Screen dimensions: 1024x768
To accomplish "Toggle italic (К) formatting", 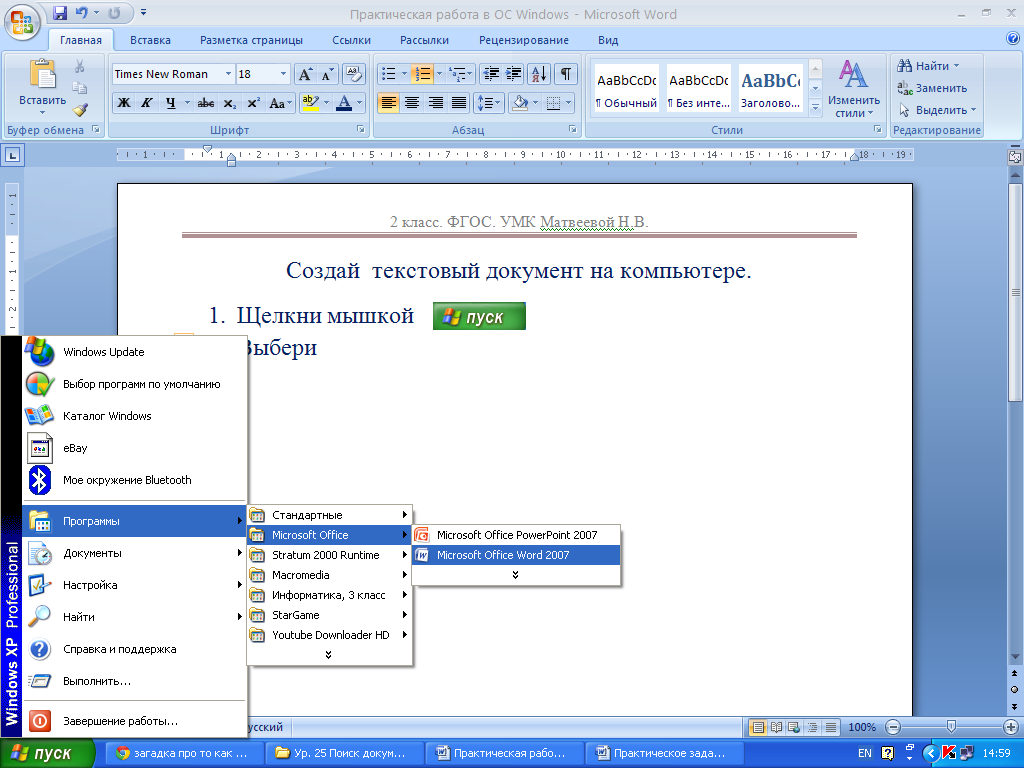I will (147, 103).
